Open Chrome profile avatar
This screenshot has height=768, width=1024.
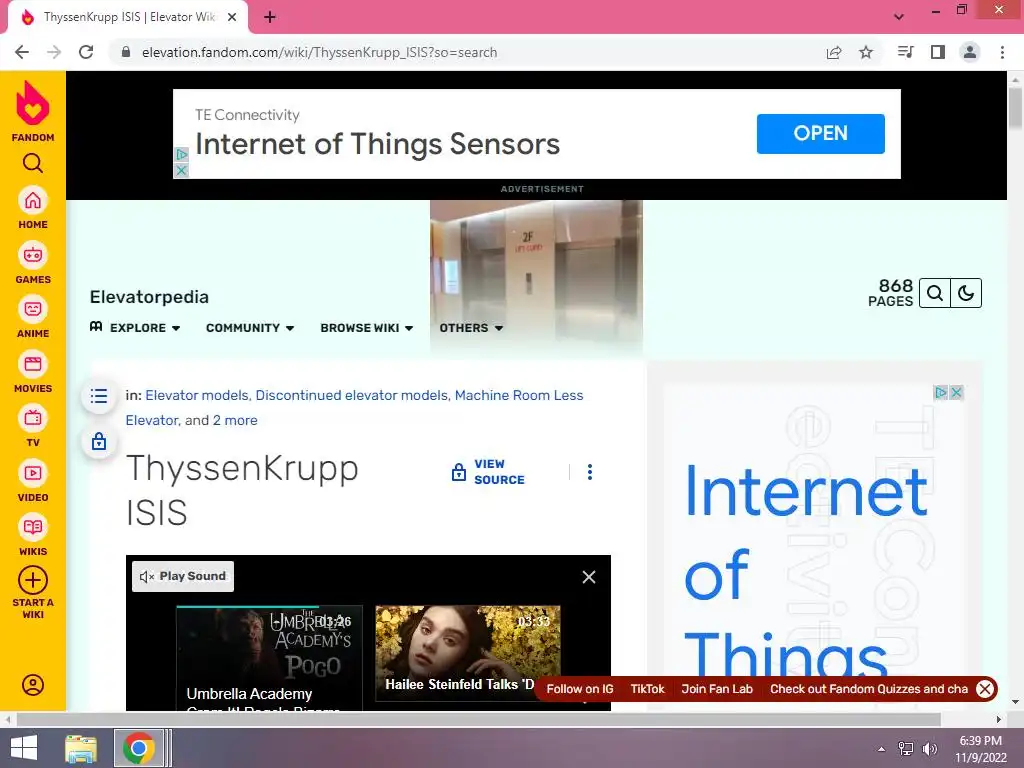(x=970, y=52)
